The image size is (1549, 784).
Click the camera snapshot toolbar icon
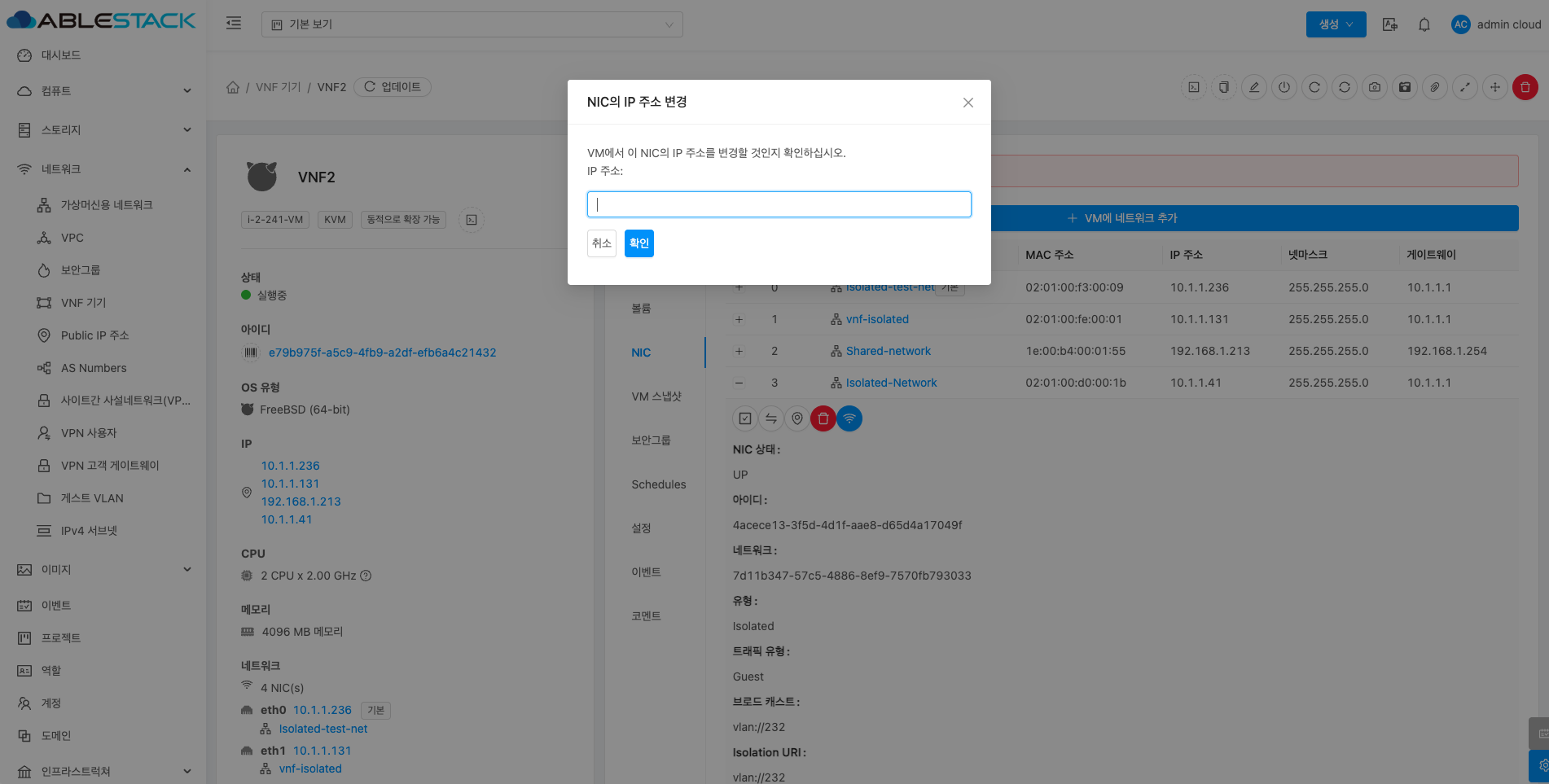[1375, 87]
